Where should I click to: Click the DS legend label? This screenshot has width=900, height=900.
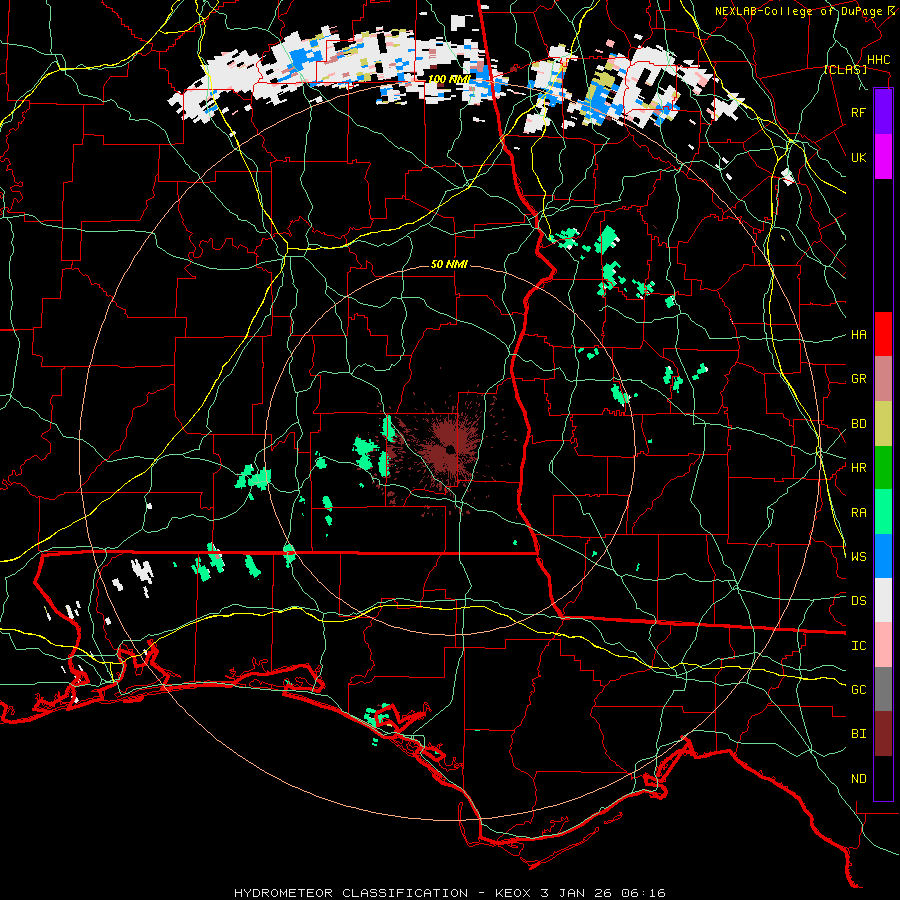(x=858, y=601)
